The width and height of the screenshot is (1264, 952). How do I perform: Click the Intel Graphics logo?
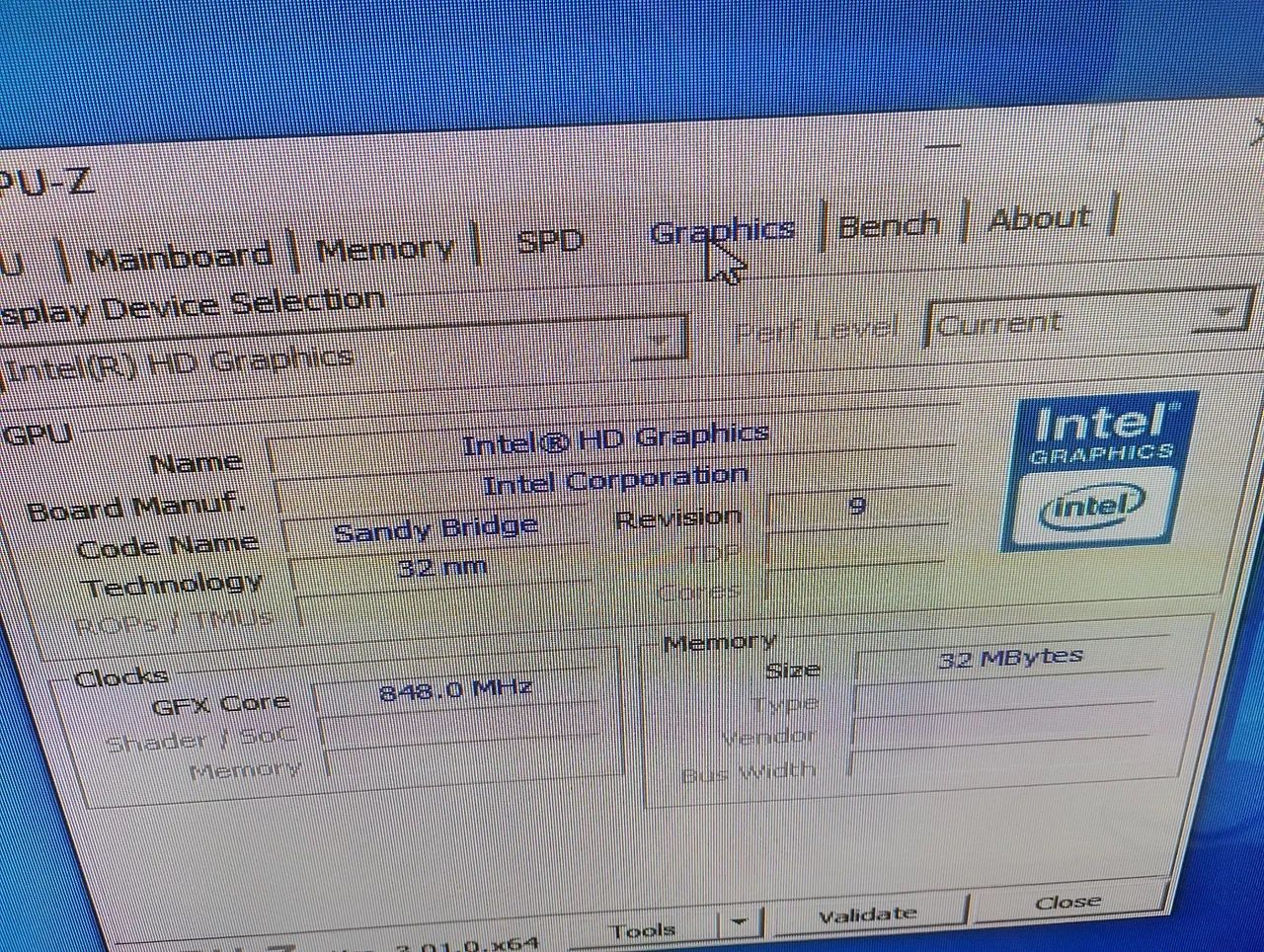1099,470
